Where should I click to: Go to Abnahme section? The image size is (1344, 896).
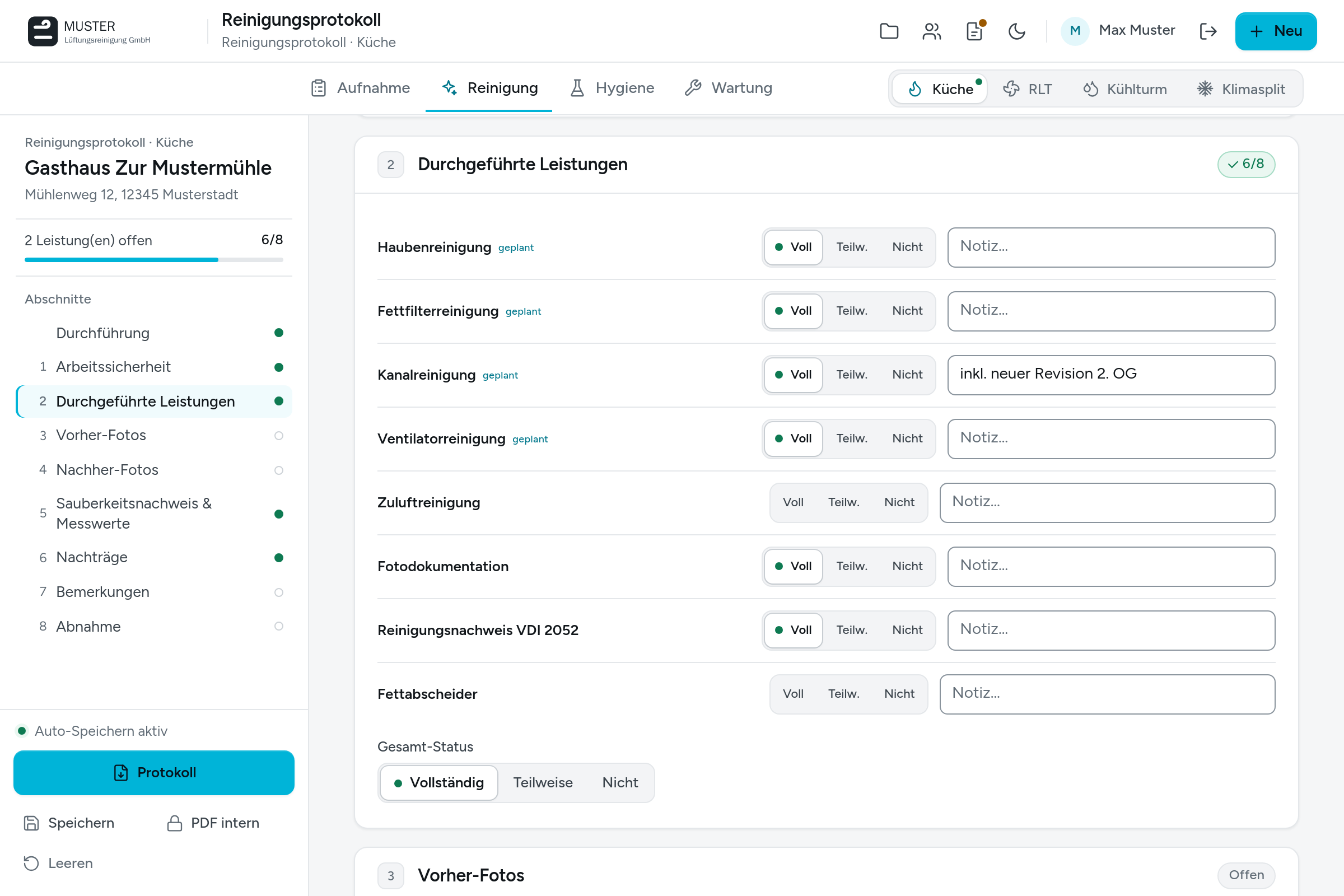153,627
